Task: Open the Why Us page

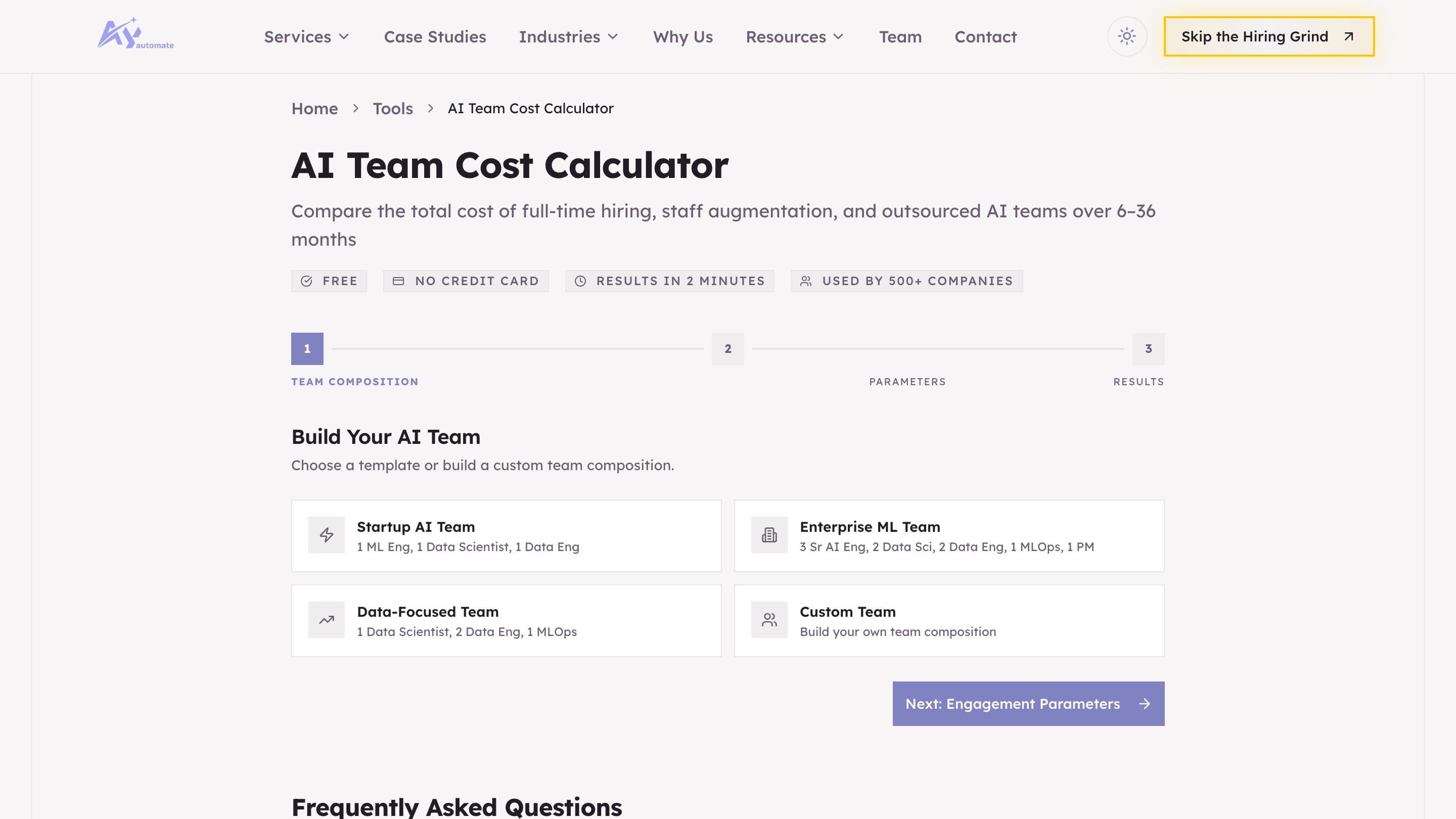Action: point(683,37)
